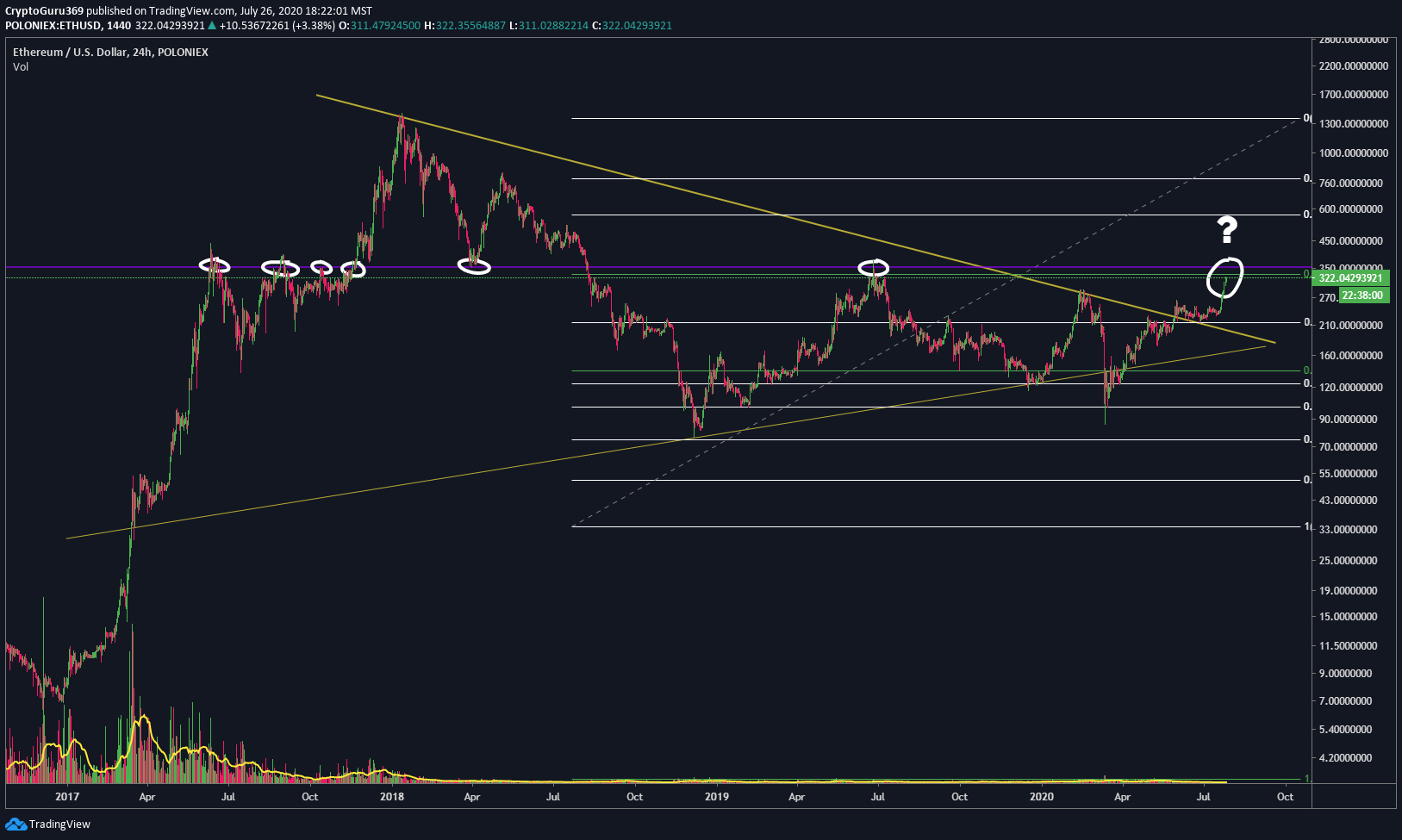Select the white question mark text annotation

1227,230
